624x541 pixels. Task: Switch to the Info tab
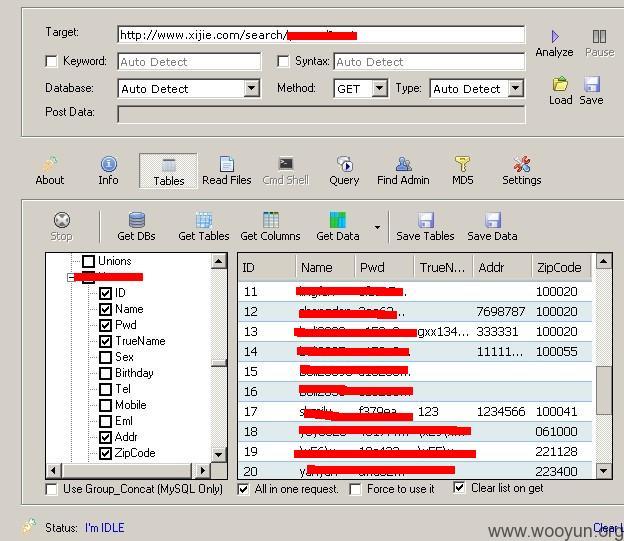pyautogui.click(x=108, y=171)
